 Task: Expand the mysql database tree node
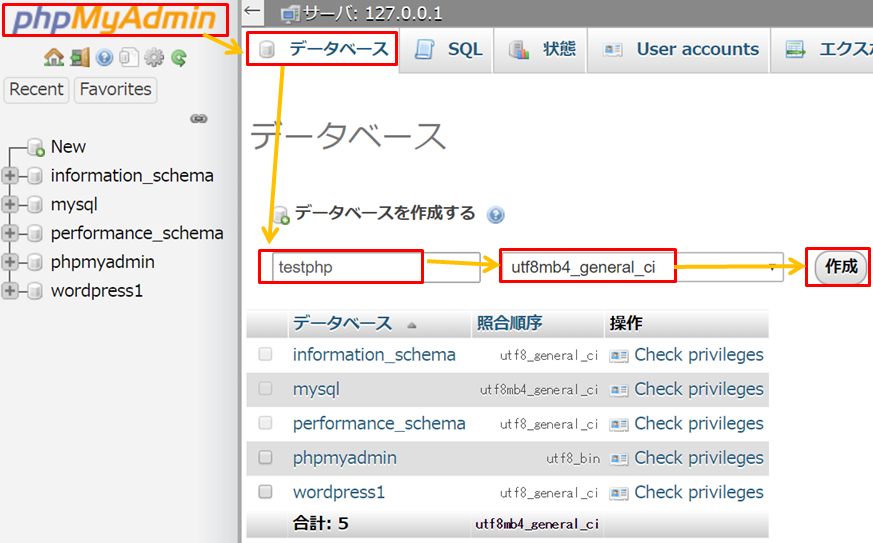tap(11, 205)
